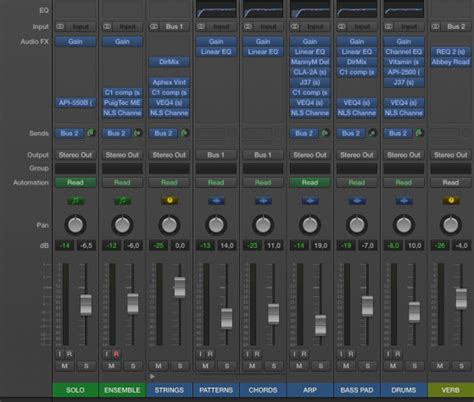474x402 pixels.
Task: Open the SOLO channel Stereo Out output menu
Action: [75, 155]
